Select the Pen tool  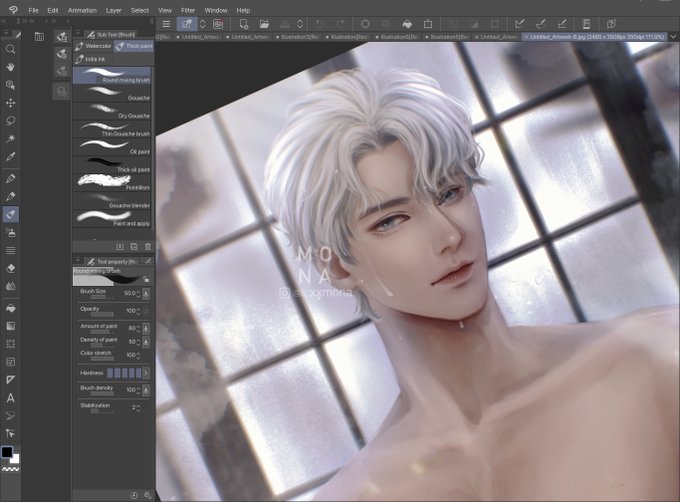[x=10, y=178]
